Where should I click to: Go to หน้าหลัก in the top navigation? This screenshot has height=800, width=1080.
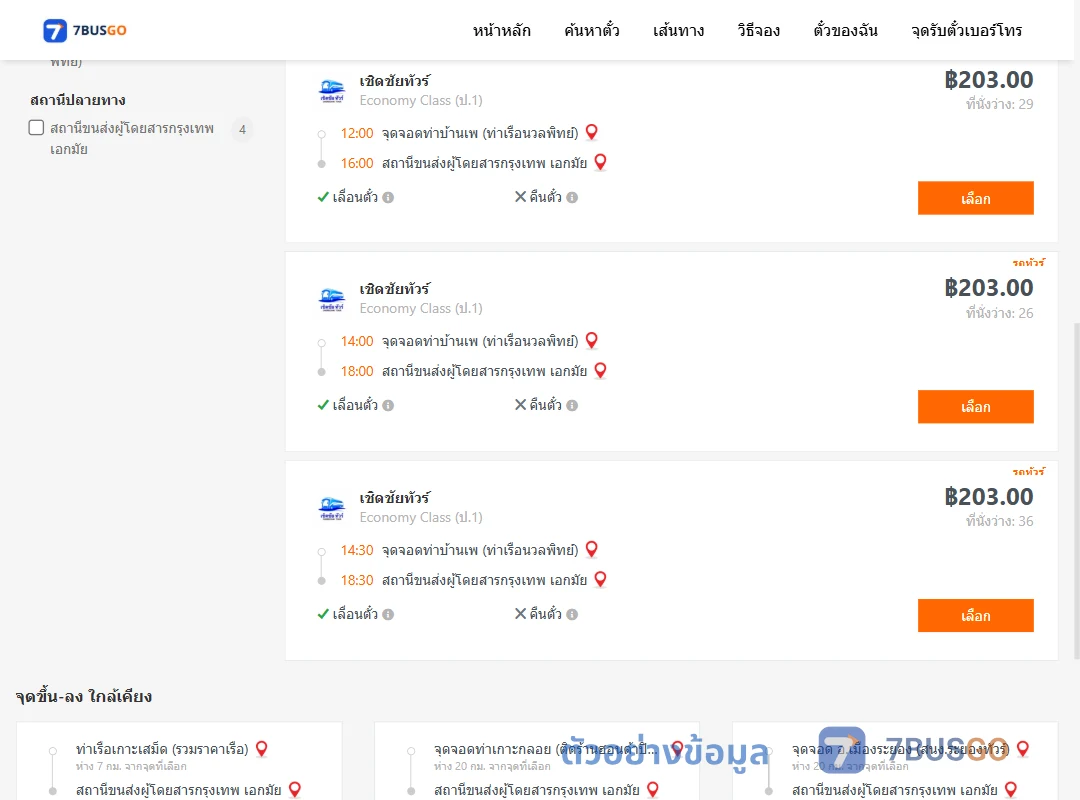coord(501,30)
